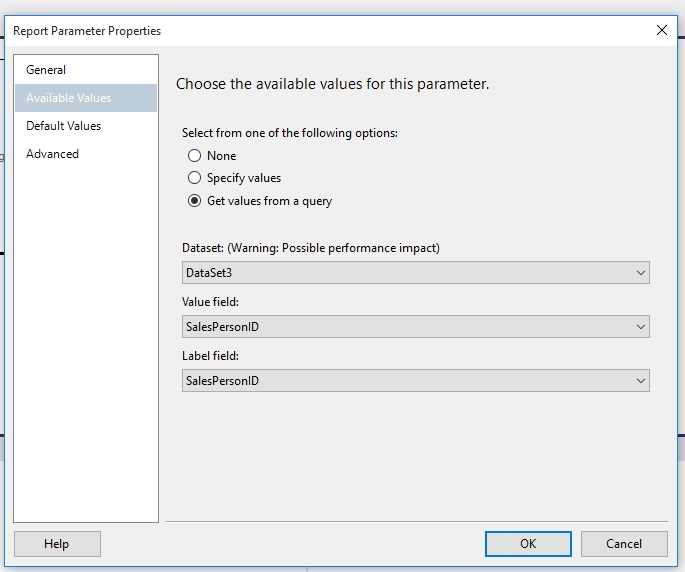Switch to the Default Values page

pyautogui.click(x=63, y=126)
